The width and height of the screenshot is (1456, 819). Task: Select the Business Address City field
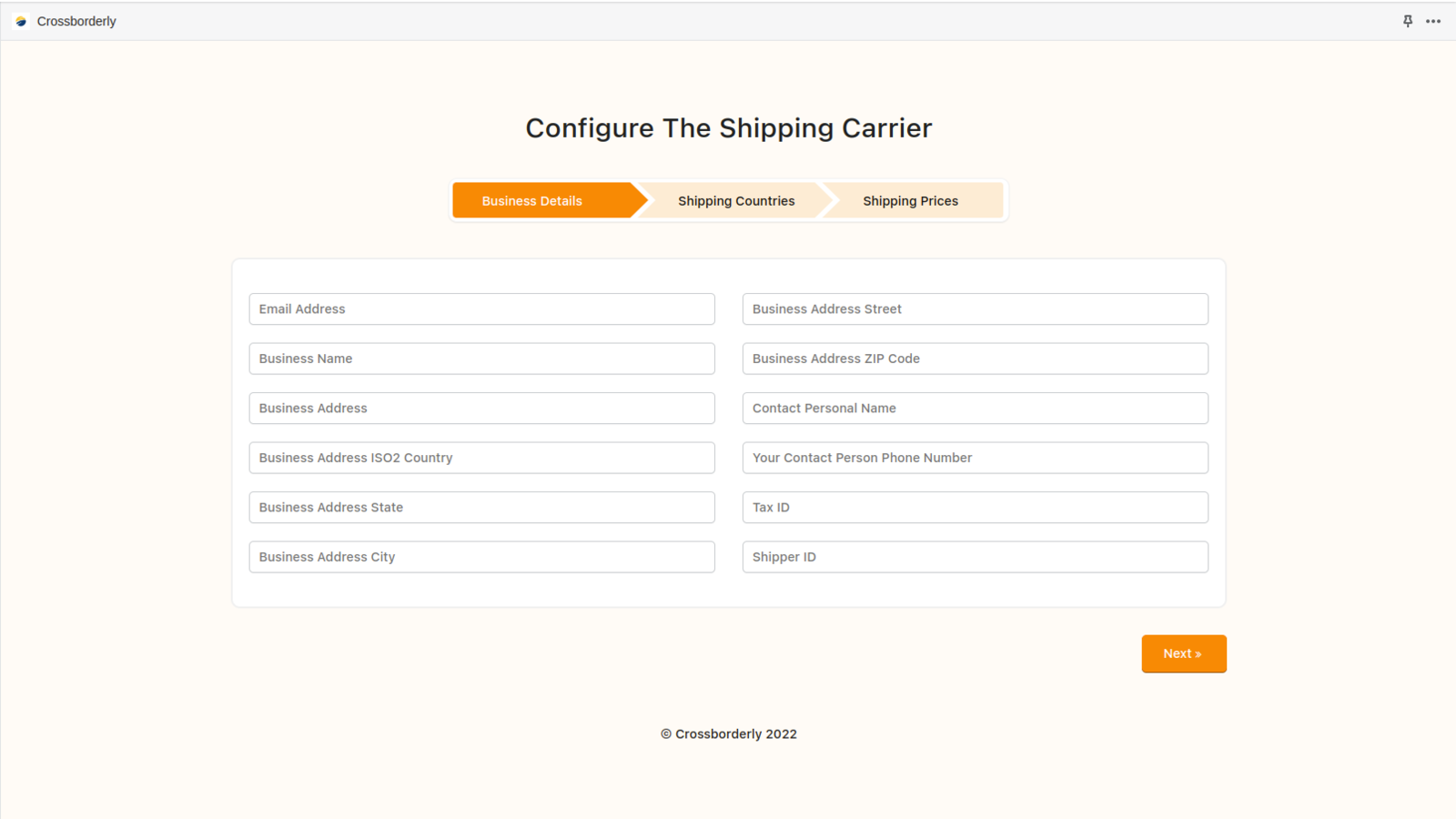pyautogui.click(x=482, y=557)
